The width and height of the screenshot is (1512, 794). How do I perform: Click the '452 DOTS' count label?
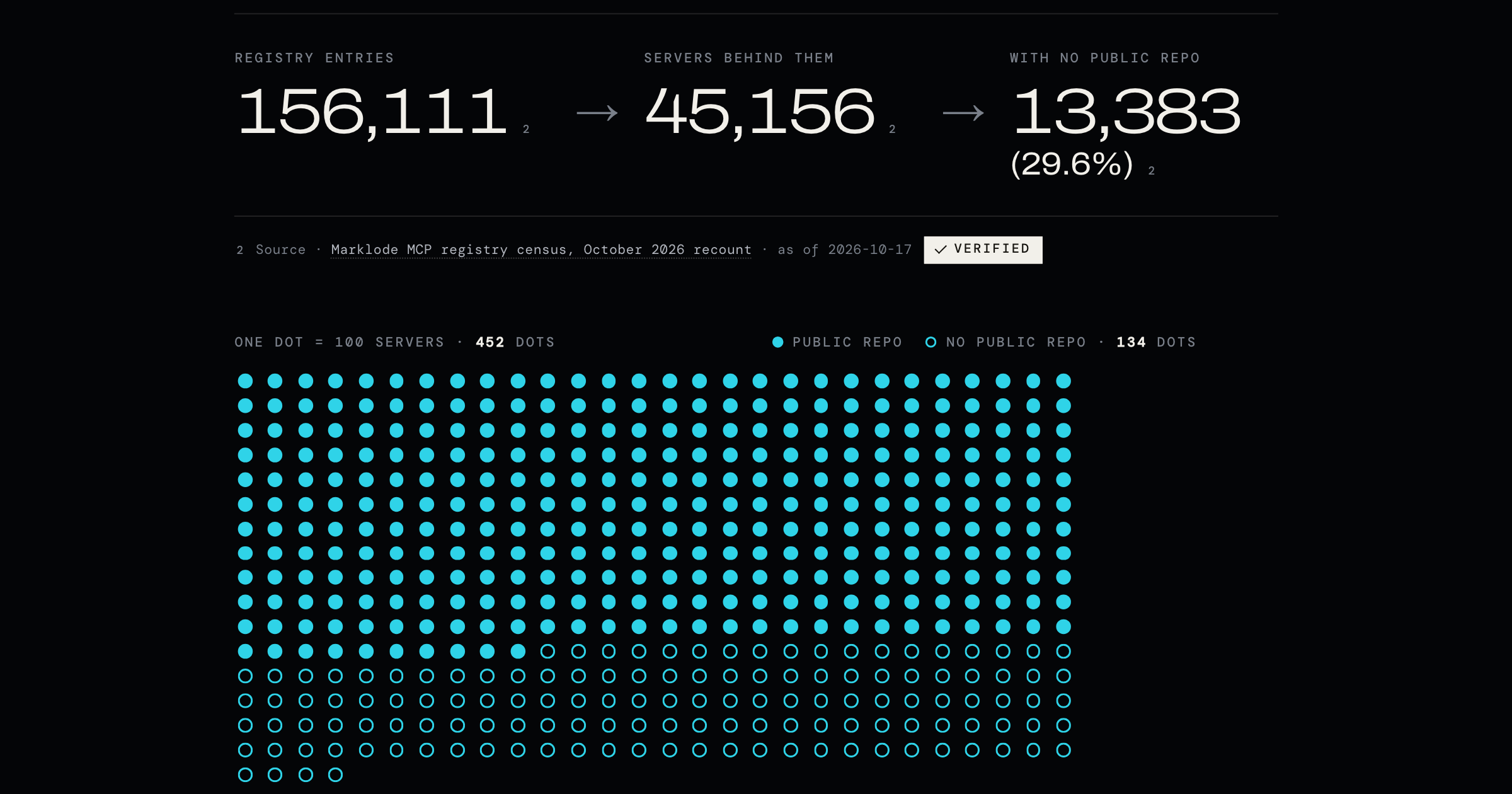[x=515, y=342]
